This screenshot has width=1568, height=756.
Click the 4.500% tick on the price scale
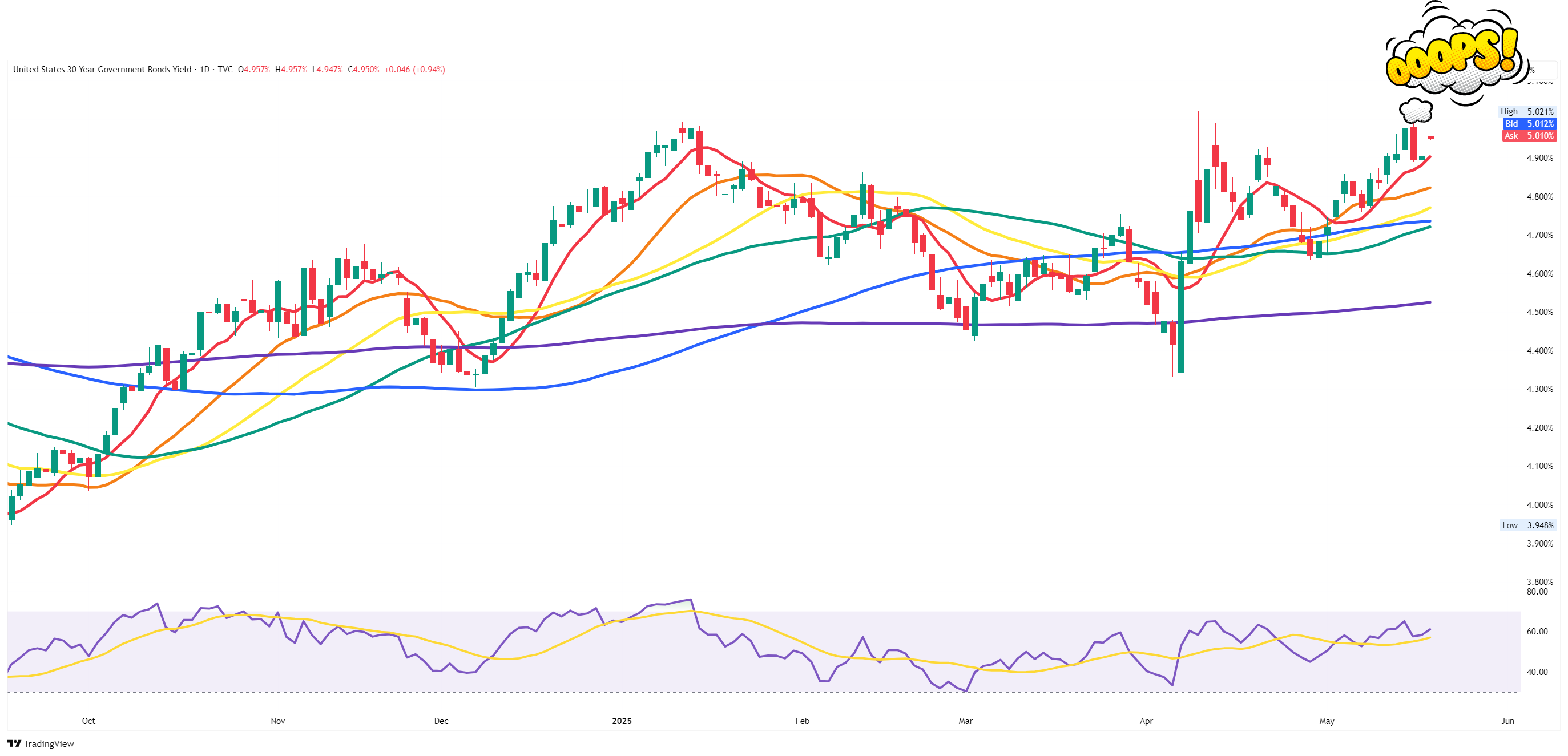point(1539,312)
